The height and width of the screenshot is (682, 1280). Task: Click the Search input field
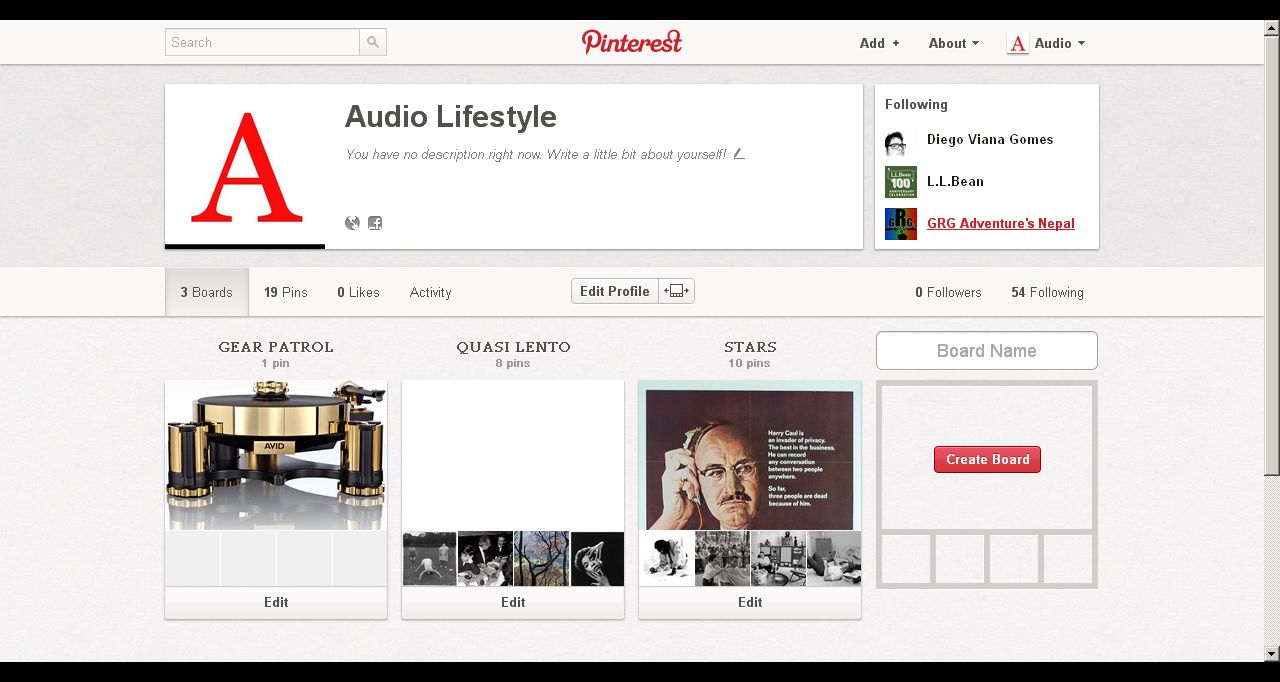[262, 42]
